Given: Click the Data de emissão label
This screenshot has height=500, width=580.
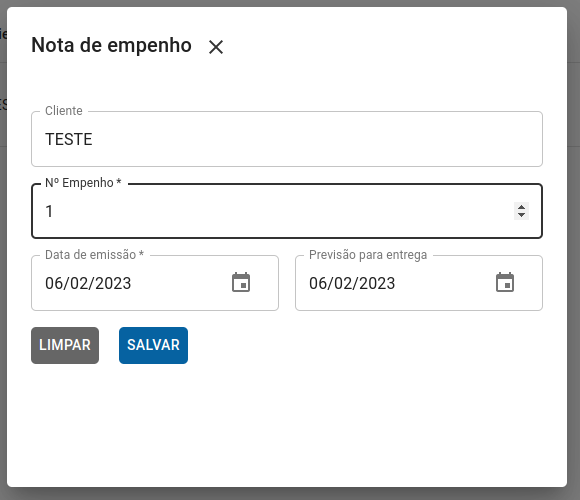Looking at the screenshot, I should pos(94,254).
